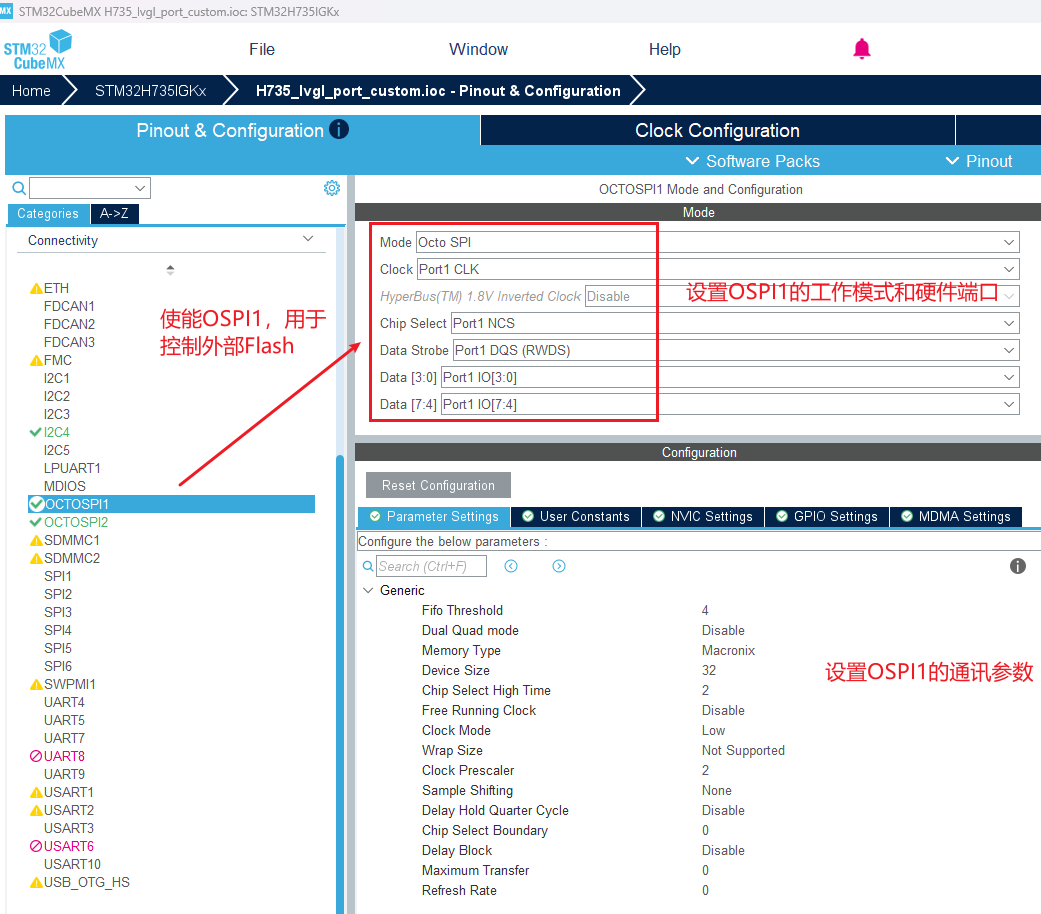Click the Sample Shifting value None
This screenshot has height=914, width=1041.
tap(716, 791)
